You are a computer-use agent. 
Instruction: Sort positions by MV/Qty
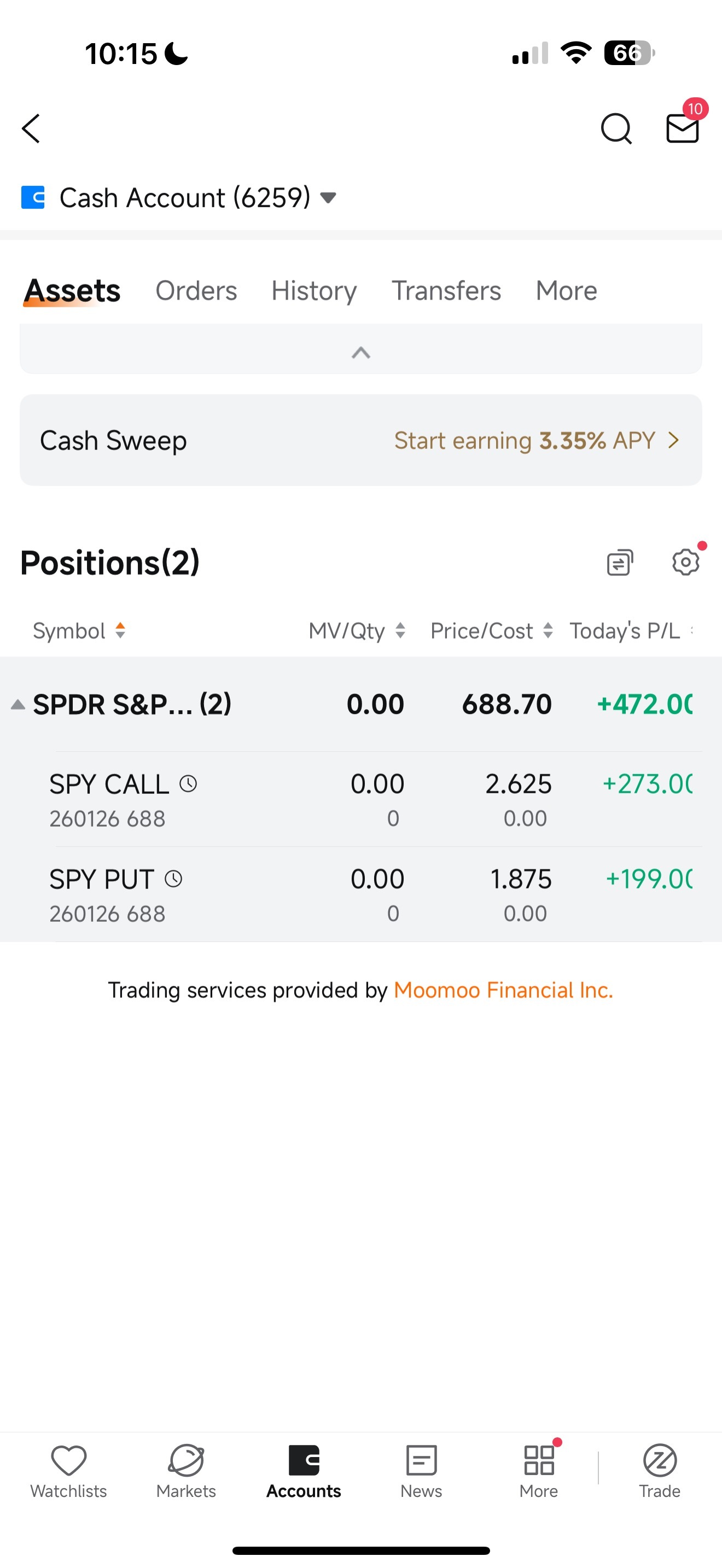click(x=357, y=630)
